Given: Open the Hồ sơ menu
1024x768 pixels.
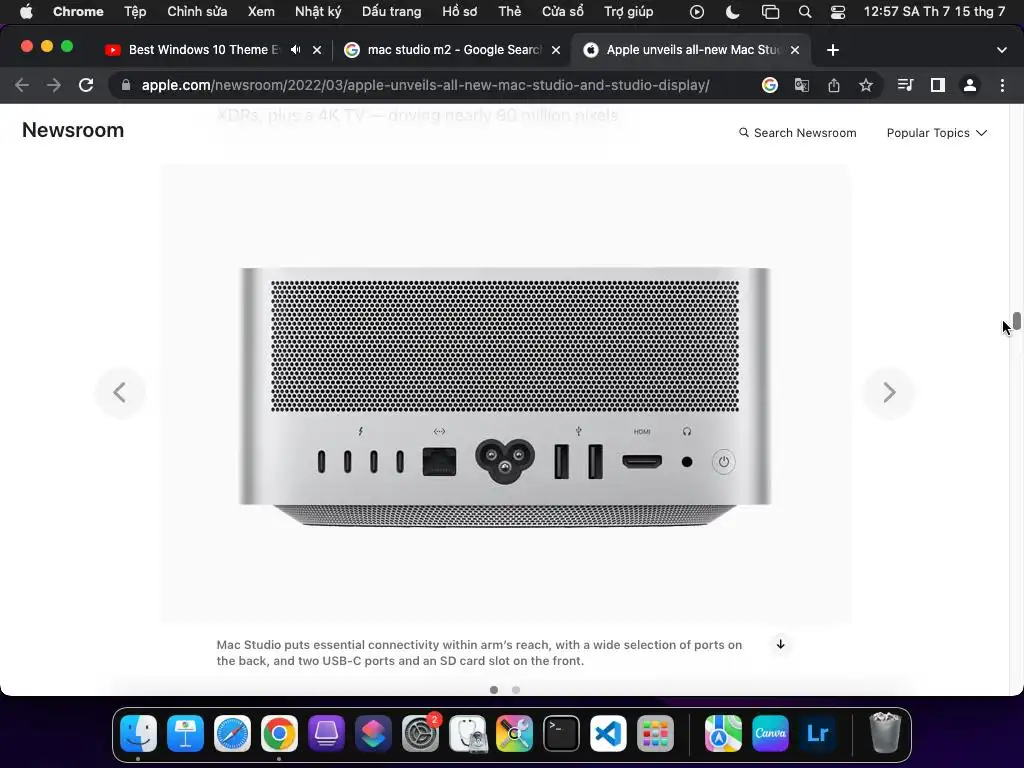Looking at the screenshot, I should (x=460, y=12).
